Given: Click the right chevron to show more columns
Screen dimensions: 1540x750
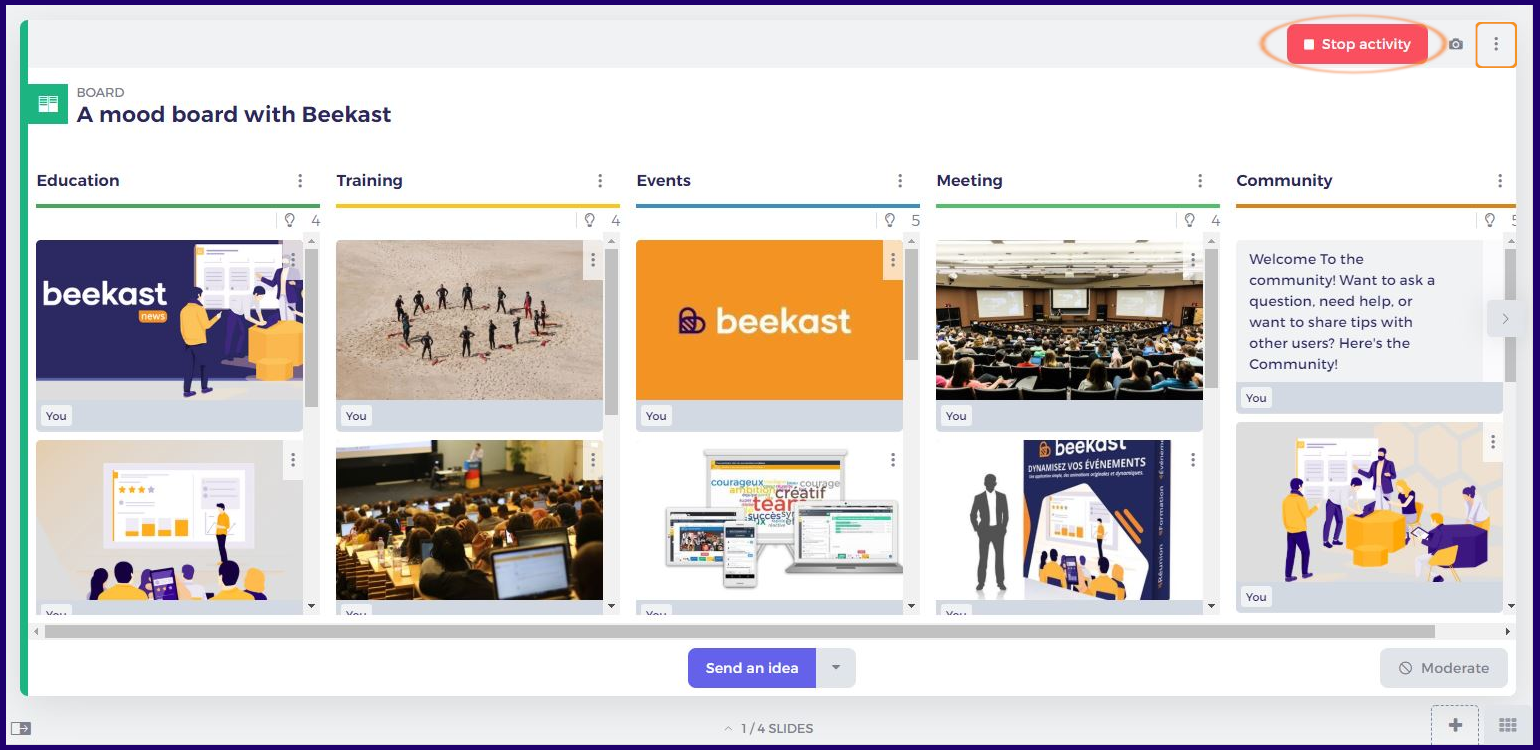Looking at the screenshot, I should click(x=1505, y=319).
